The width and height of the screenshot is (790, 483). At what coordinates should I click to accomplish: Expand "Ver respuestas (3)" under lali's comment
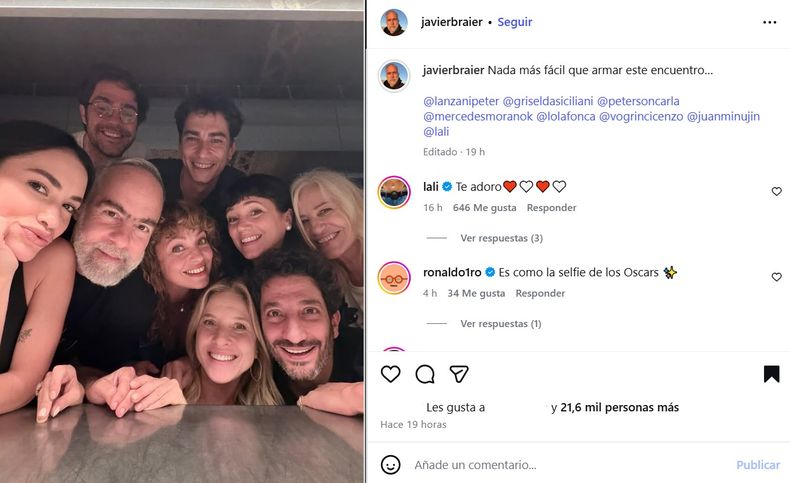(x=501, y=238)
